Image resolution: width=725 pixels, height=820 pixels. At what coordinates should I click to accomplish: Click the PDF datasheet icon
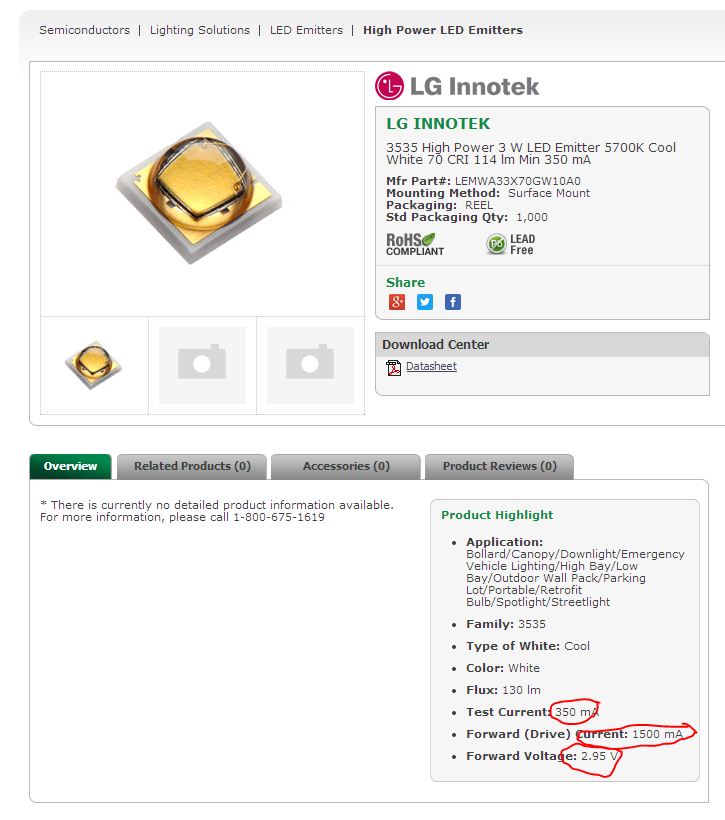[x=393, y=367]
